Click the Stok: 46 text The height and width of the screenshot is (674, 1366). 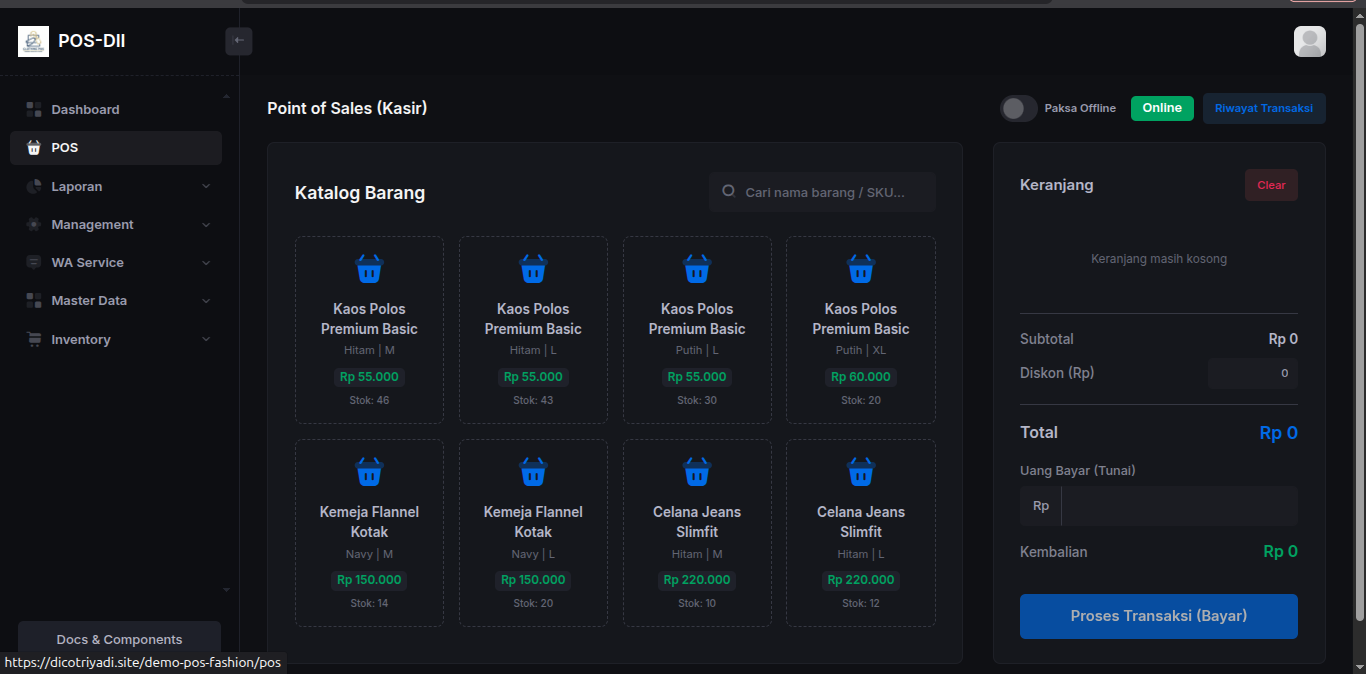coord(369,400)
